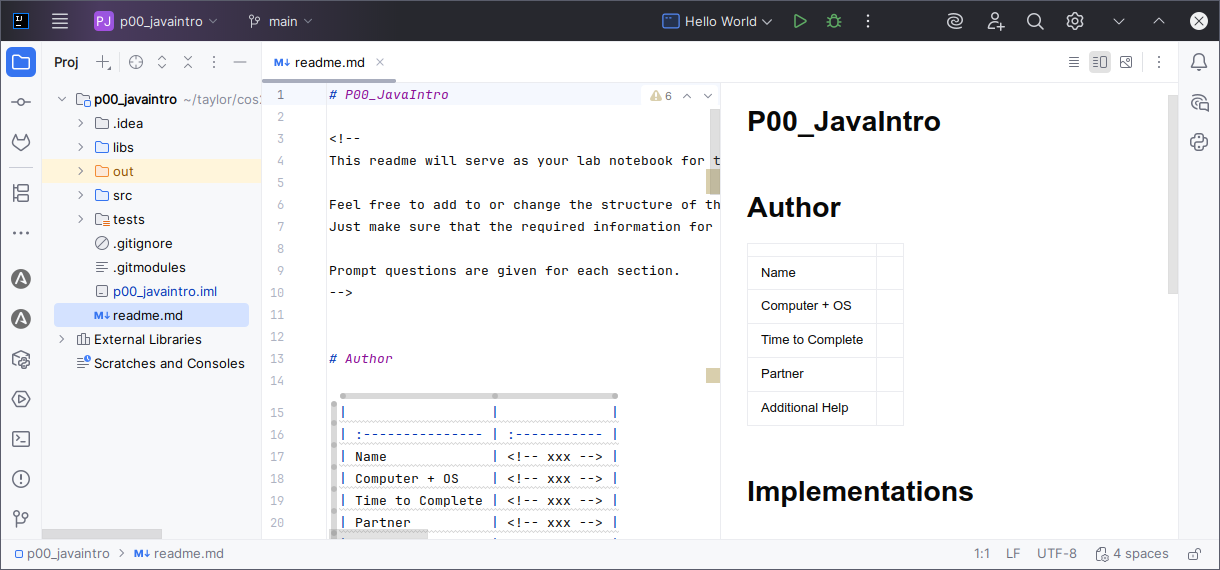The image size is (1220, 570).
Task: Open the main hamburger menu
Action: pos(60,21)
